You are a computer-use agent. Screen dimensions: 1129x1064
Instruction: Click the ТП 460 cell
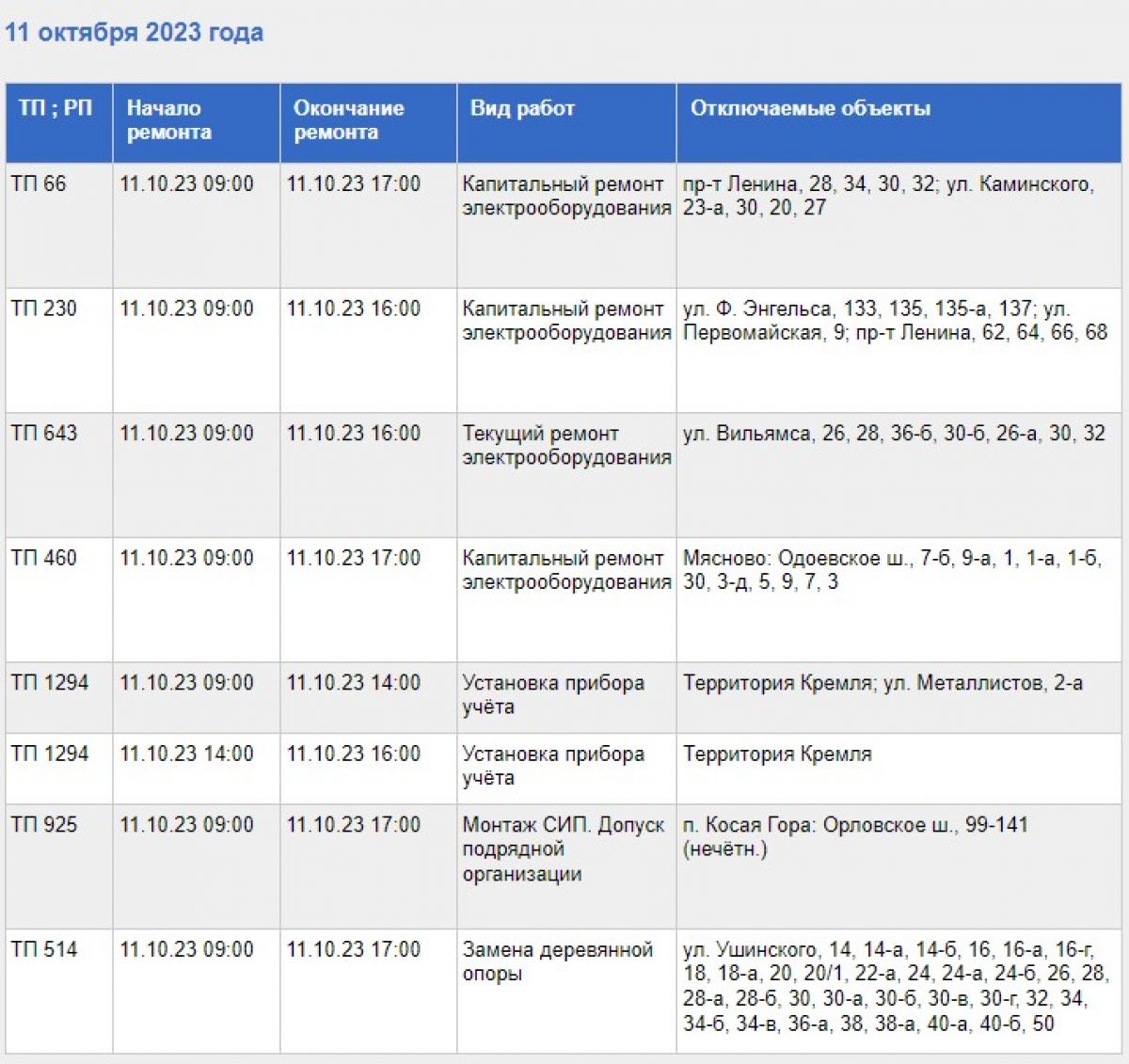pyautogui.click(x=59, y=599)
